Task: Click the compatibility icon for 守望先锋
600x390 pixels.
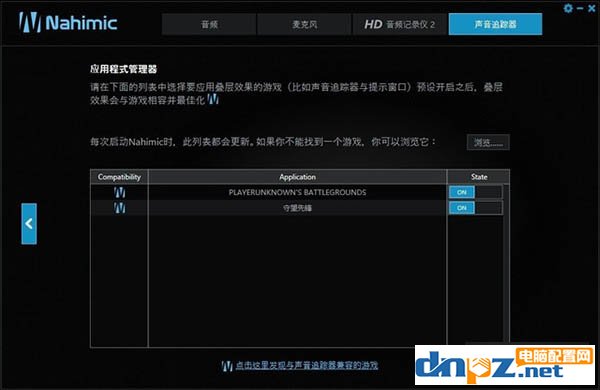Action: click(119, 208)
